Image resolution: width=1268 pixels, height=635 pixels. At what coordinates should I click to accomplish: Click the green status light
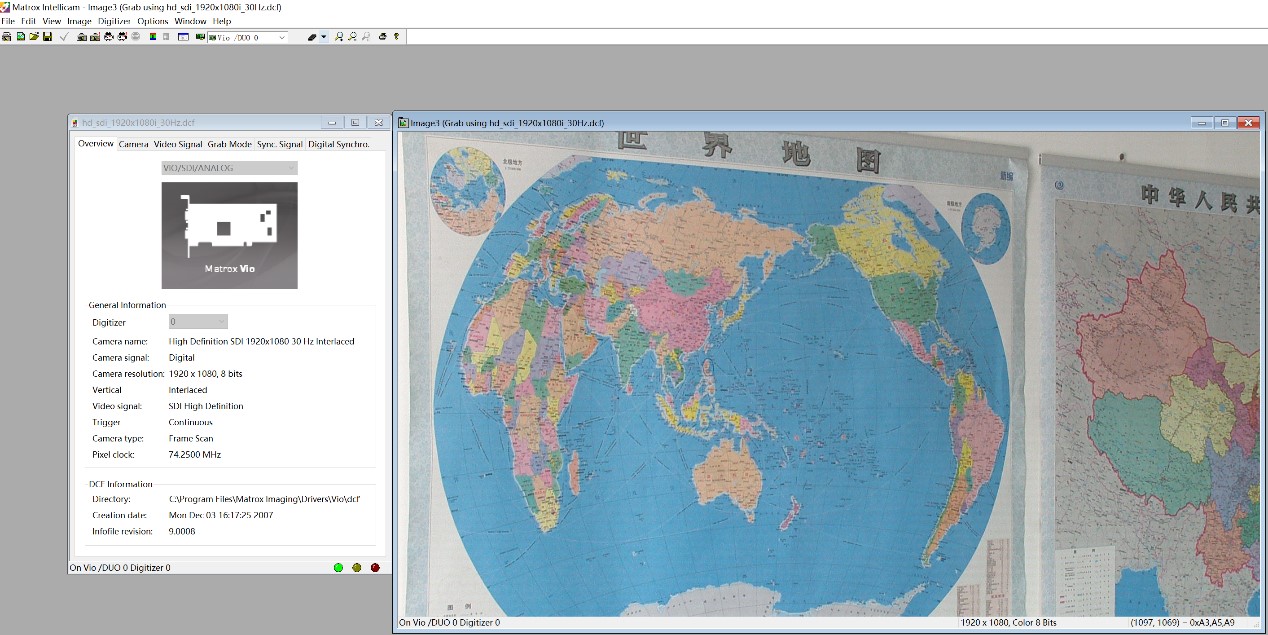(x=338, y=567)
